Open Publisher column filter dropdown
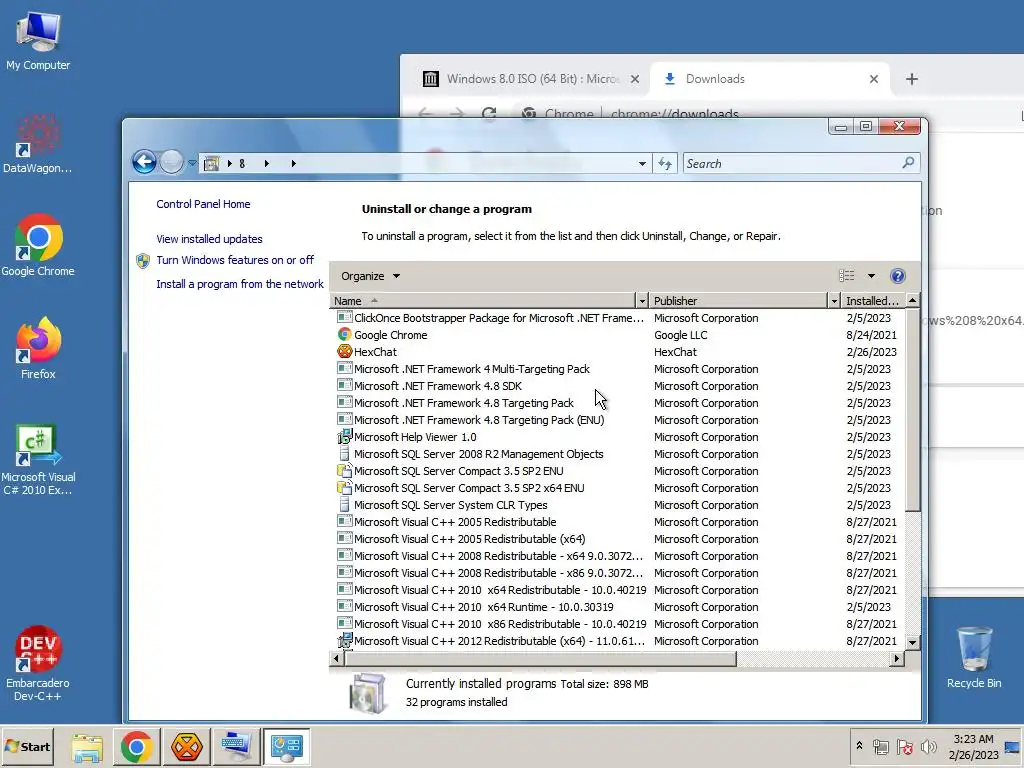1024x768 pixels. coord(834,300)
